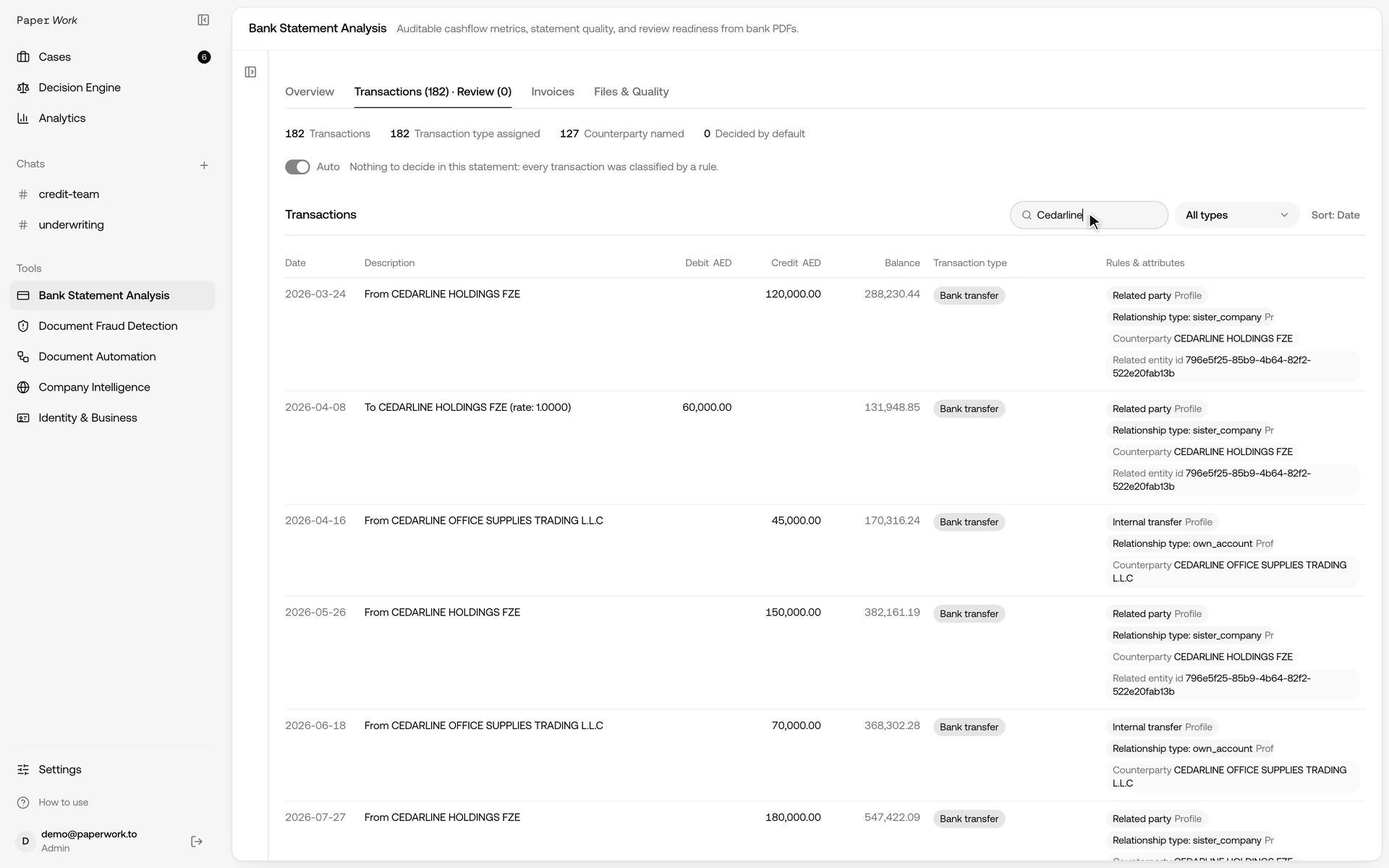Click the 2026-06-18 date cell
Image resolution: width=1389 pixels, height=868 pixels.
[315, 726]
